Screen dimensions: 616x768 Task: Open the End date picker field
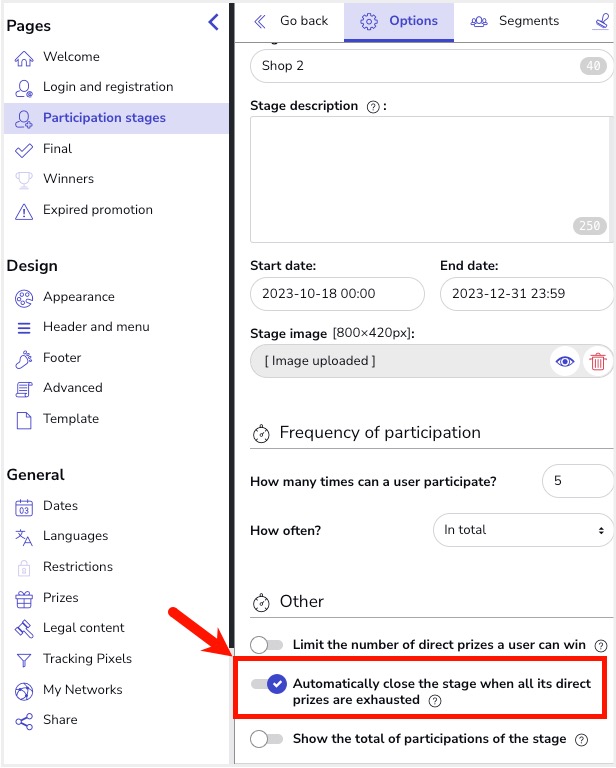point(526,294)
